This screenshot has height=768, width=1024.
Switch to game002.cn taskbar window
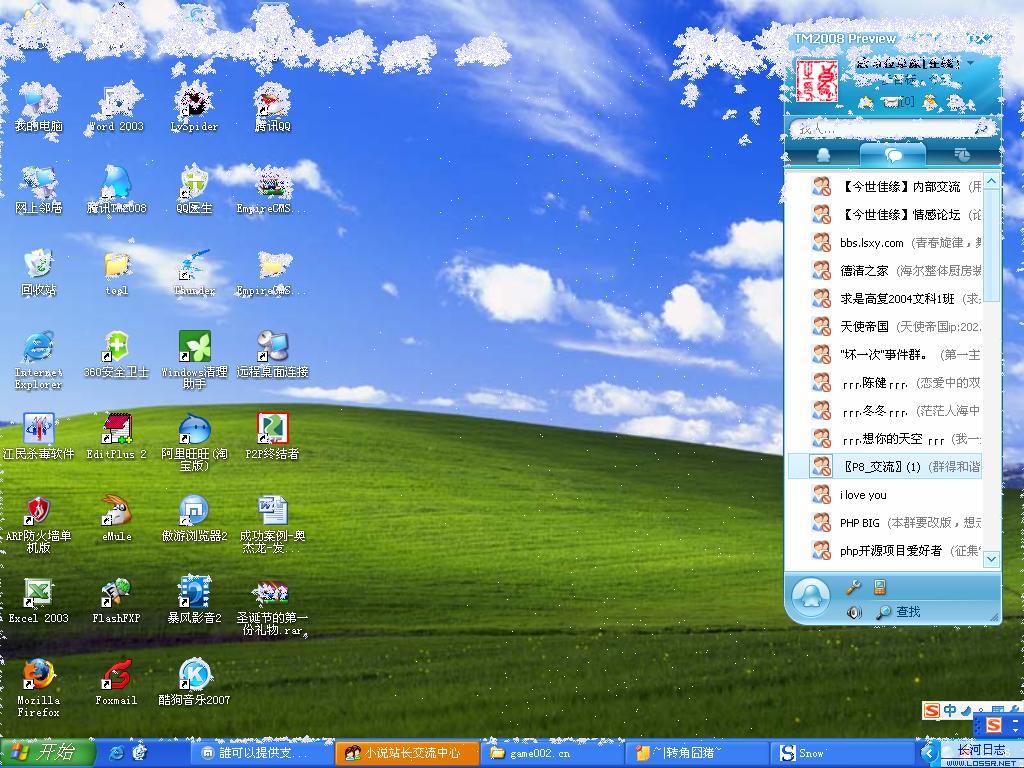551,753
